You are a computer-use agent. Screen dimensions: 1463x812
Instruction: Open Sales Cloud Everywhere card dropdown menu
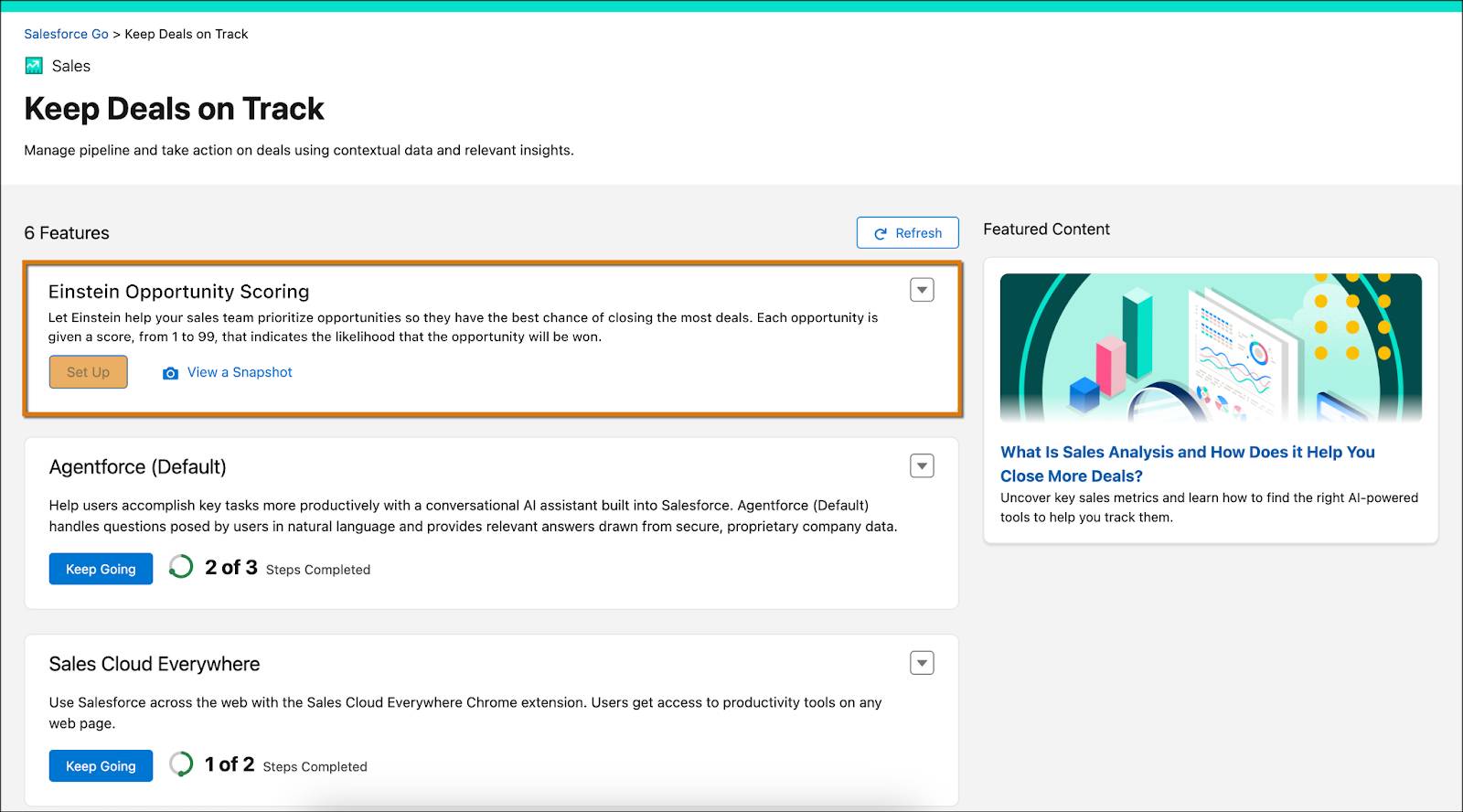coord(922,663)
